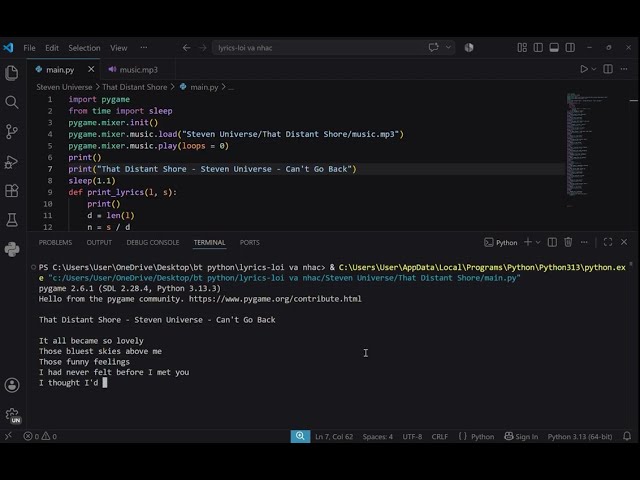This screenshot has height=480, width=640.
Task: Maximize the terminal panel size
Action: [x=608, y=242]
